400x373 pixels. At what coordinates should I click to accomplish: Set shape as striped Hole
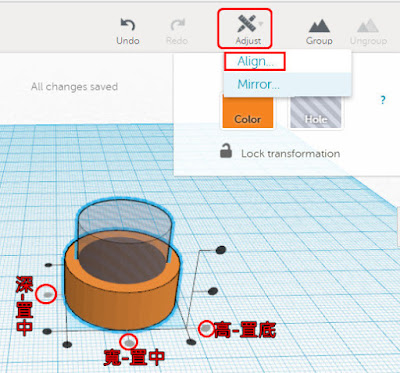[x=316, y=112]
